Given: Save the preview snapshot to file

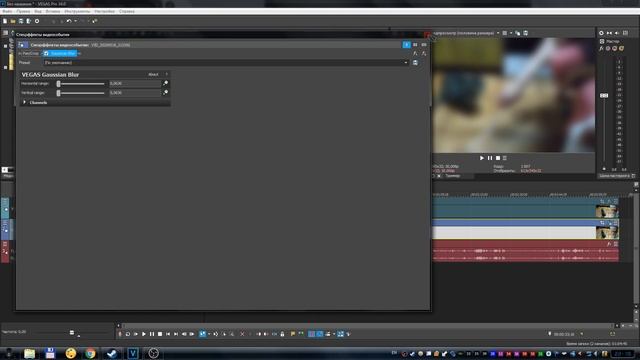Looking at the screenshot, I should pos(526,33).
